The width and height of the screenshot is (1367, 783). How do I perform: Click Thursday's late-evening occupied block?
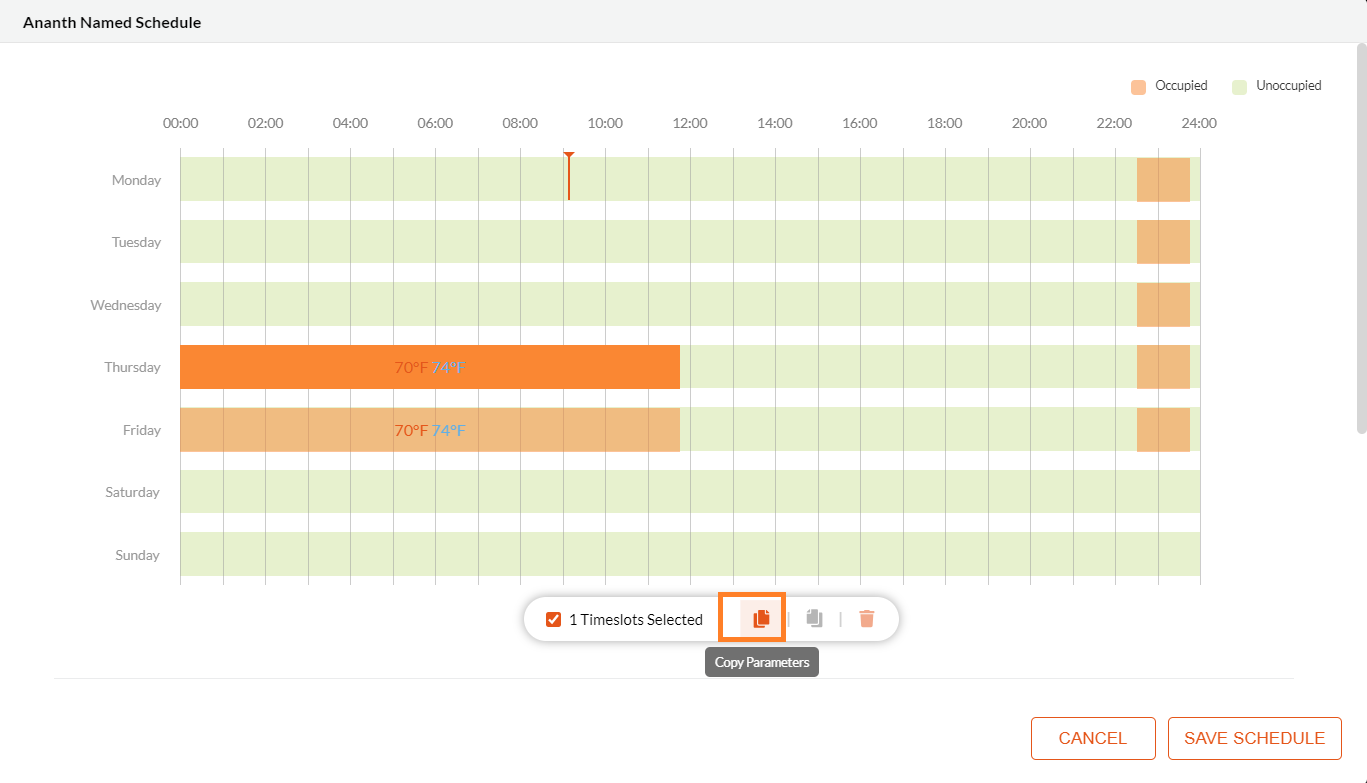(1163, 367)
